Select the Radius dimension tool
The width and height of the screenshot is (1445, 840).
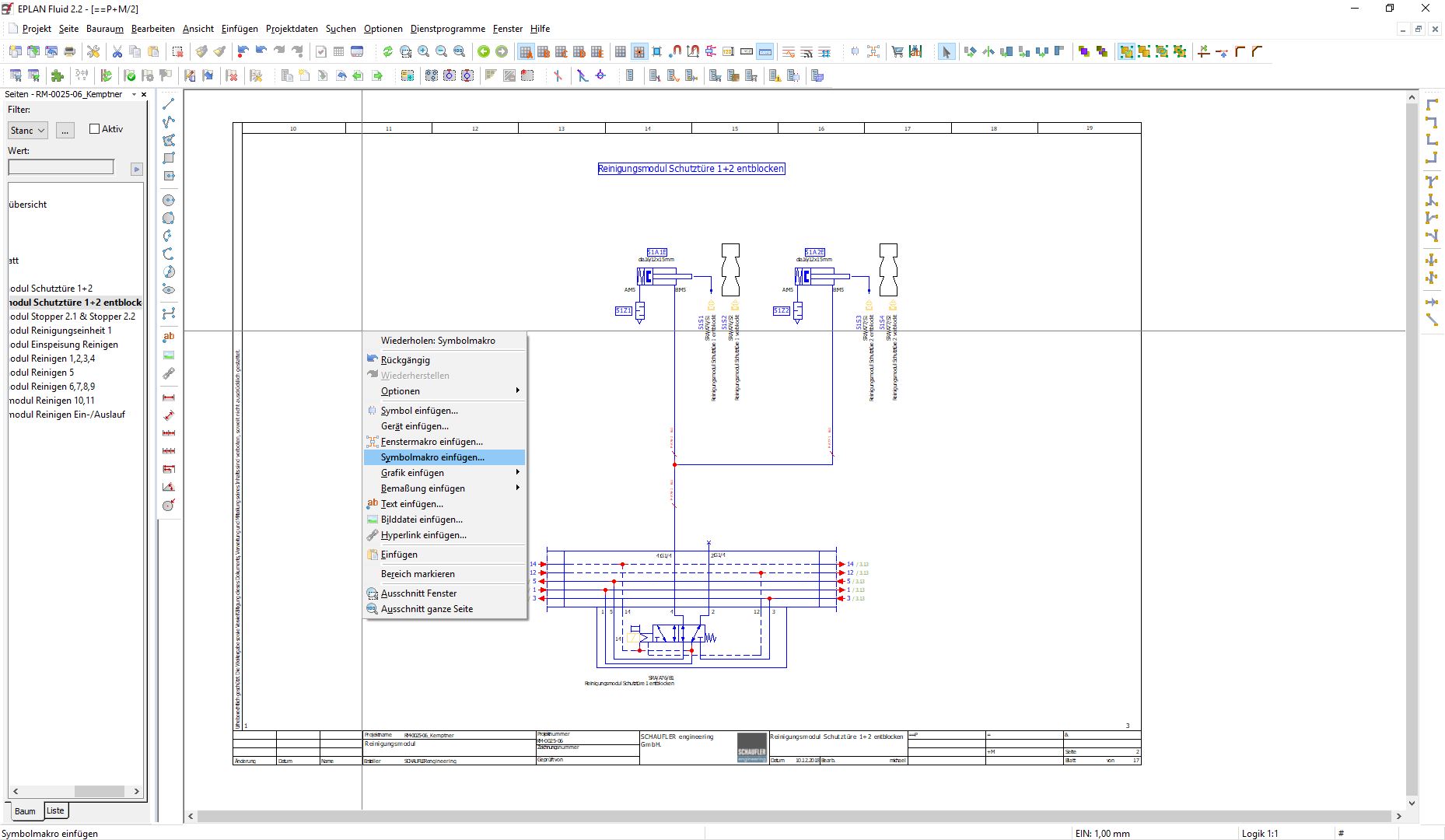click(x=168, y=506)
